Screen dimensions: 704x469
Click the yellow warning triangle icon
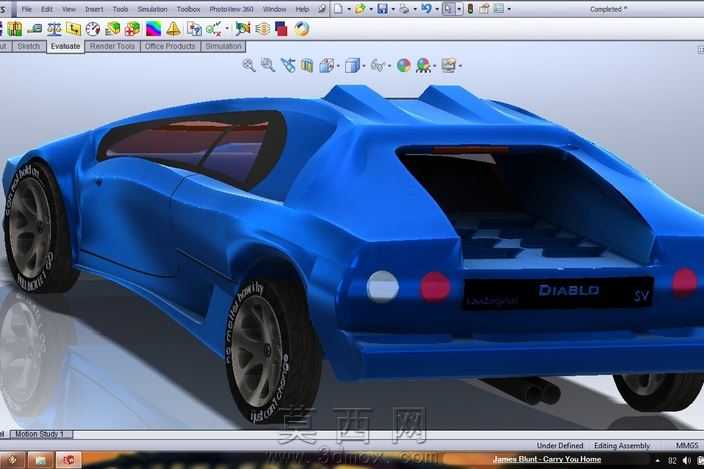coord(173,29)
